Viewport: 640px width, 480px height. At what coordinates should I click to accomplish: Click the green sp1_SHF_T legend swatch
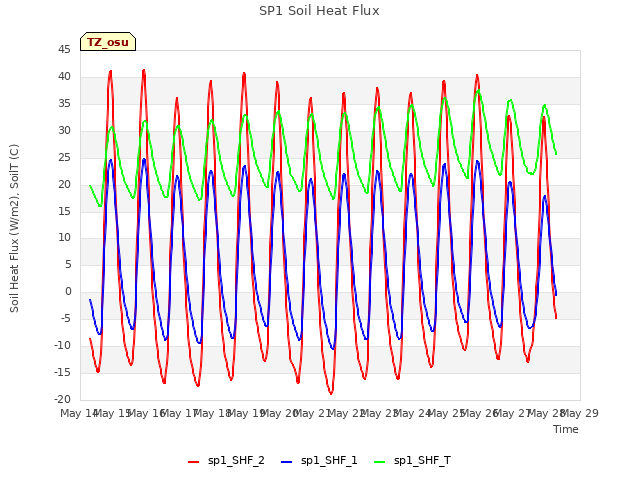pyautogui.click(x=380, y=462)
